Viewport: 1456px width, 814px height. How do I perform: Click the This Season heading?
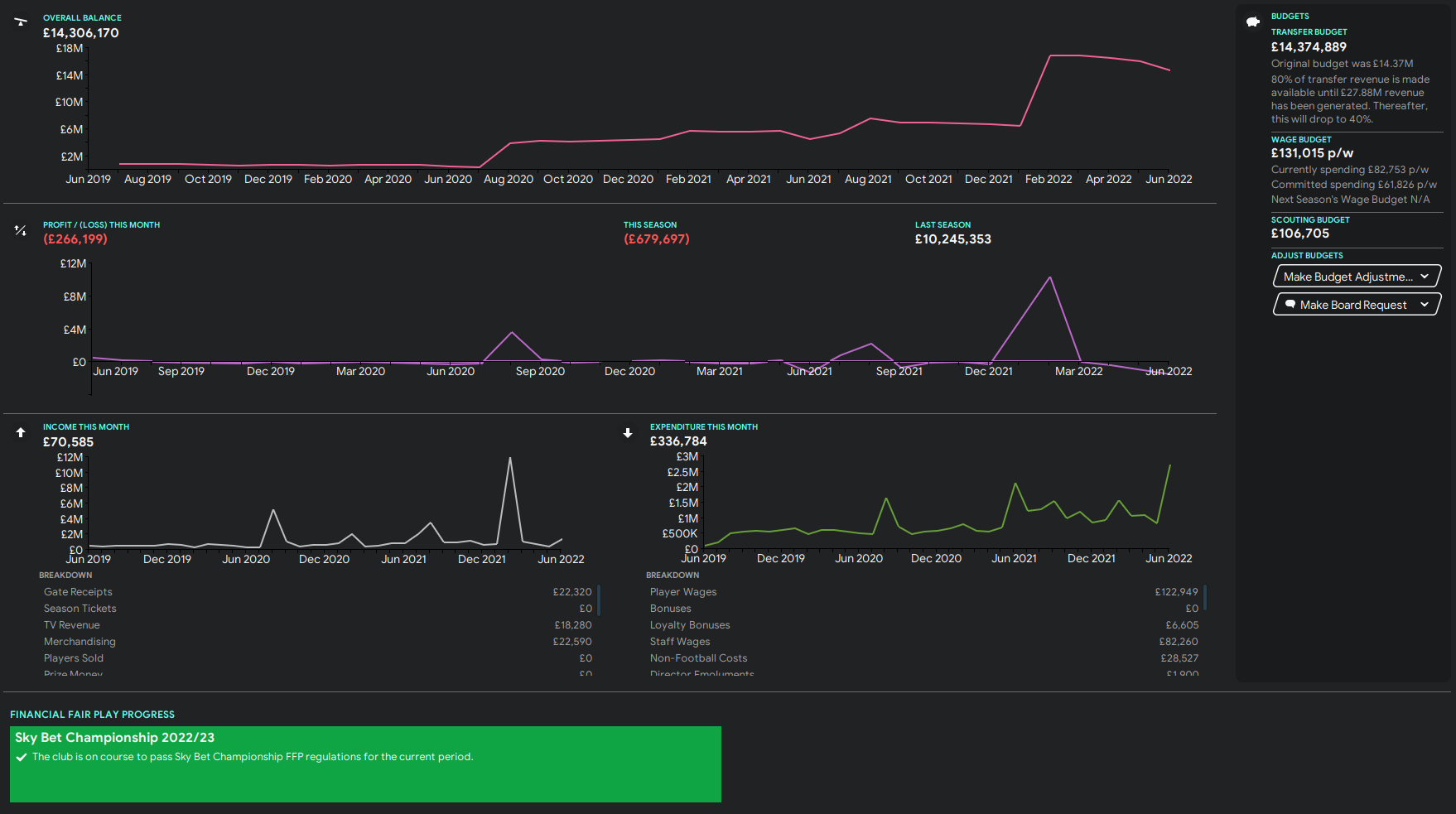[x=650, y=225]
